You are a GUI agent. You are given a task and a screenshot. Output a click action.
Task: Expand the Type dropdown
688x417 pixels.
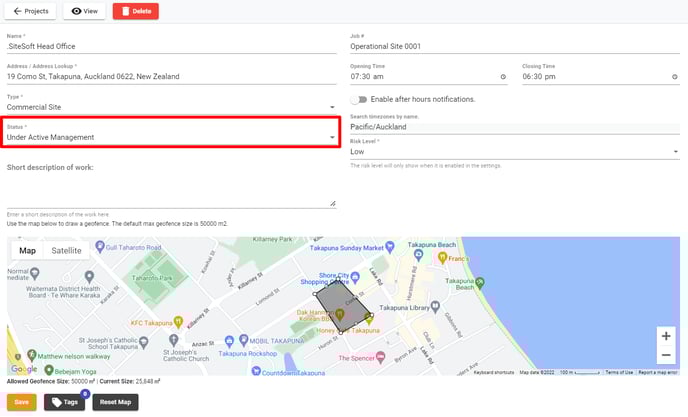tap(332, 106)
